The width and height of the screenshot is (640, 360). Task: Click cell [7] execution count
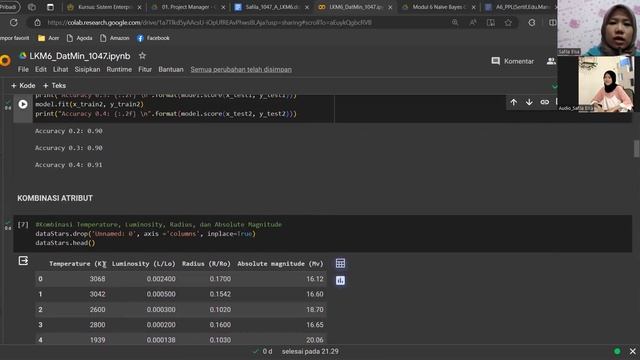(x=23, y=224)
